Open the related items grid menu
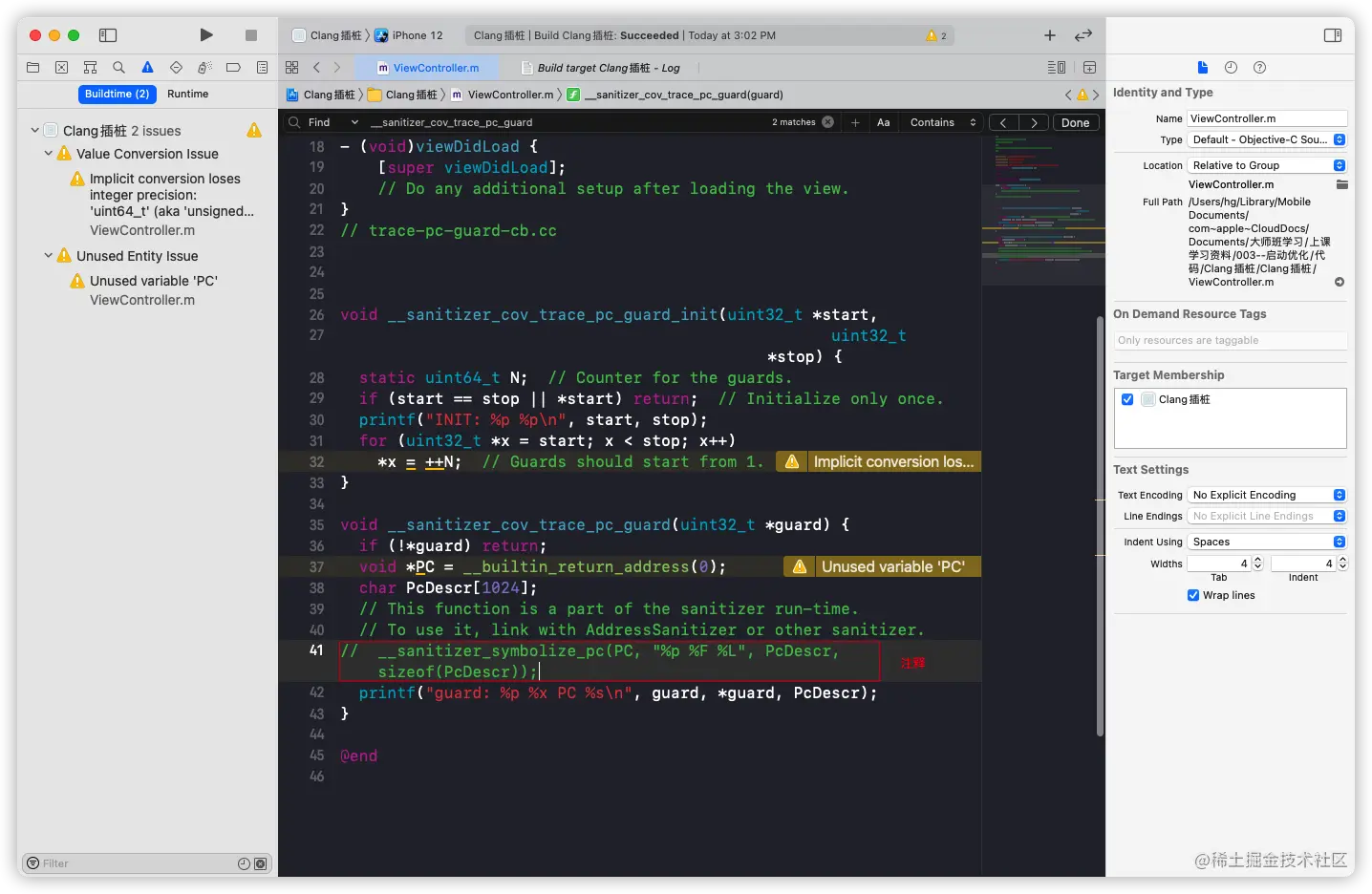The height and width of the screenshot is (894, 1372). click(x=292, y=68)
